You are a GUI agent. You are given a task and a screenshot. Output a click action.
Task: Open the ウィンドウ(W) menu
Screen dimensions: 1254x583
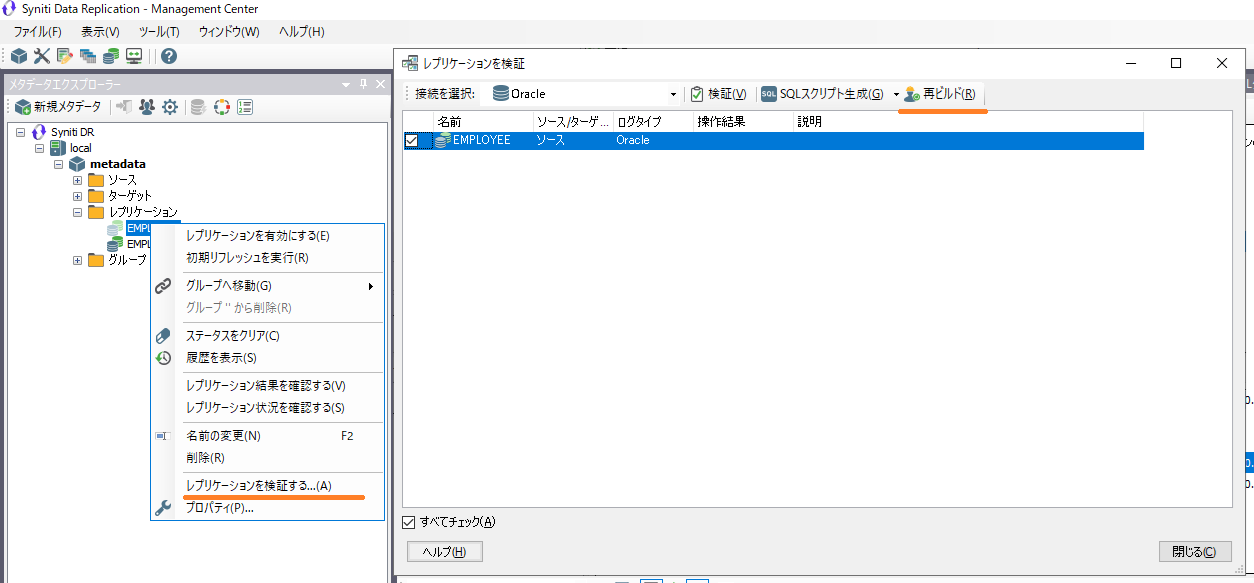pyautogui.click(x=229, y=32)
